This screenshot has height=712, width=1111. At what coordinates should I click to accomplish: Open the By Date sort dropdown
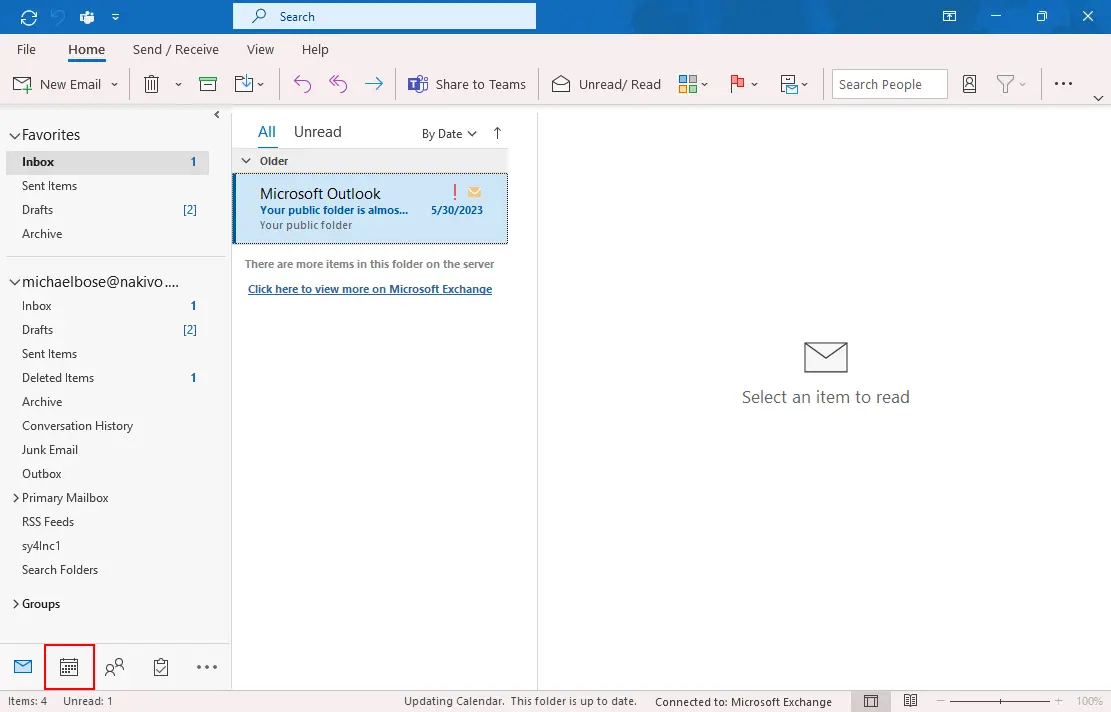point(449,134)
